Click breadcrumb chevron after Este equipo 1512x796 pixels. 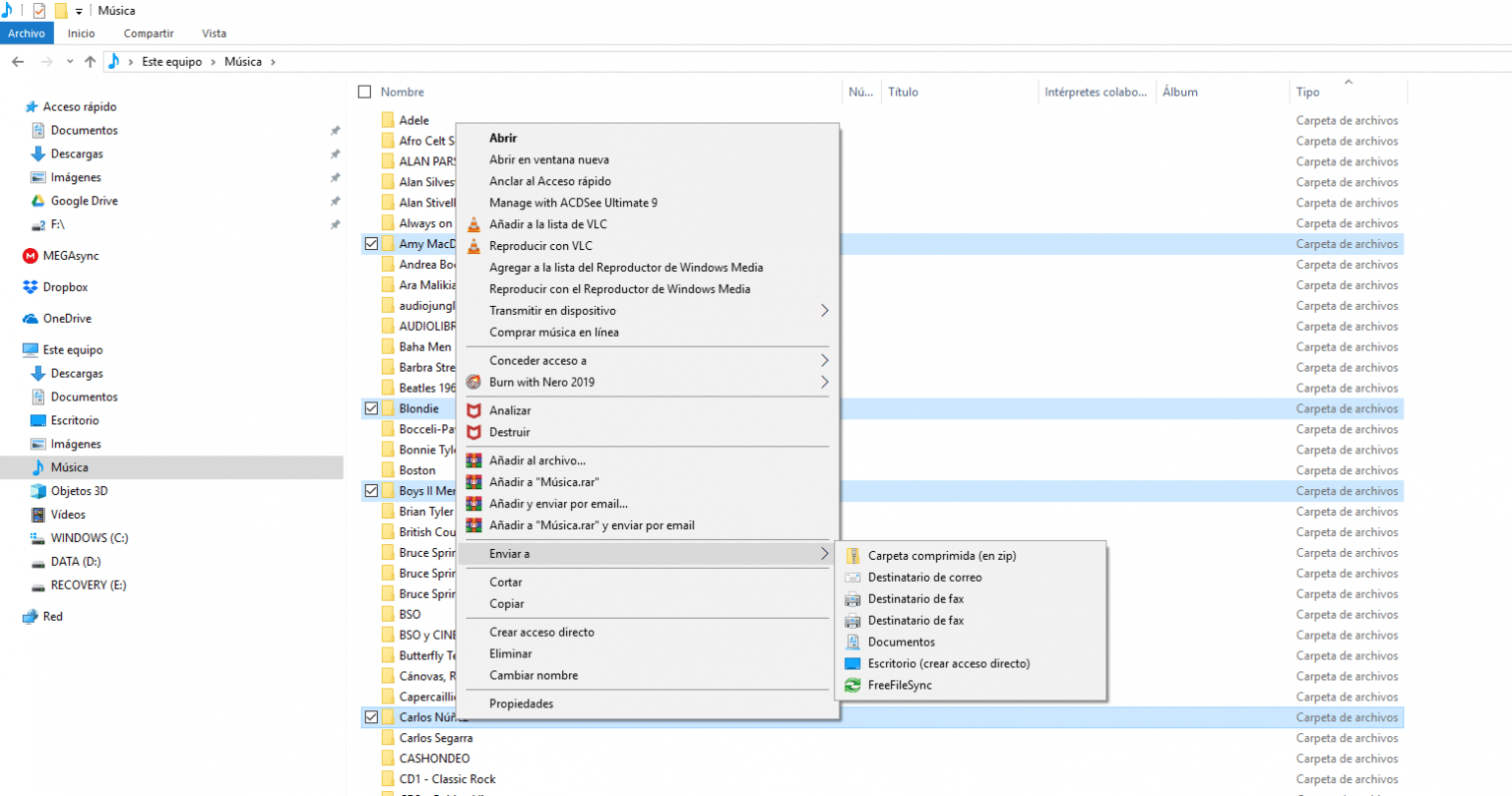[x=214, y=62]
